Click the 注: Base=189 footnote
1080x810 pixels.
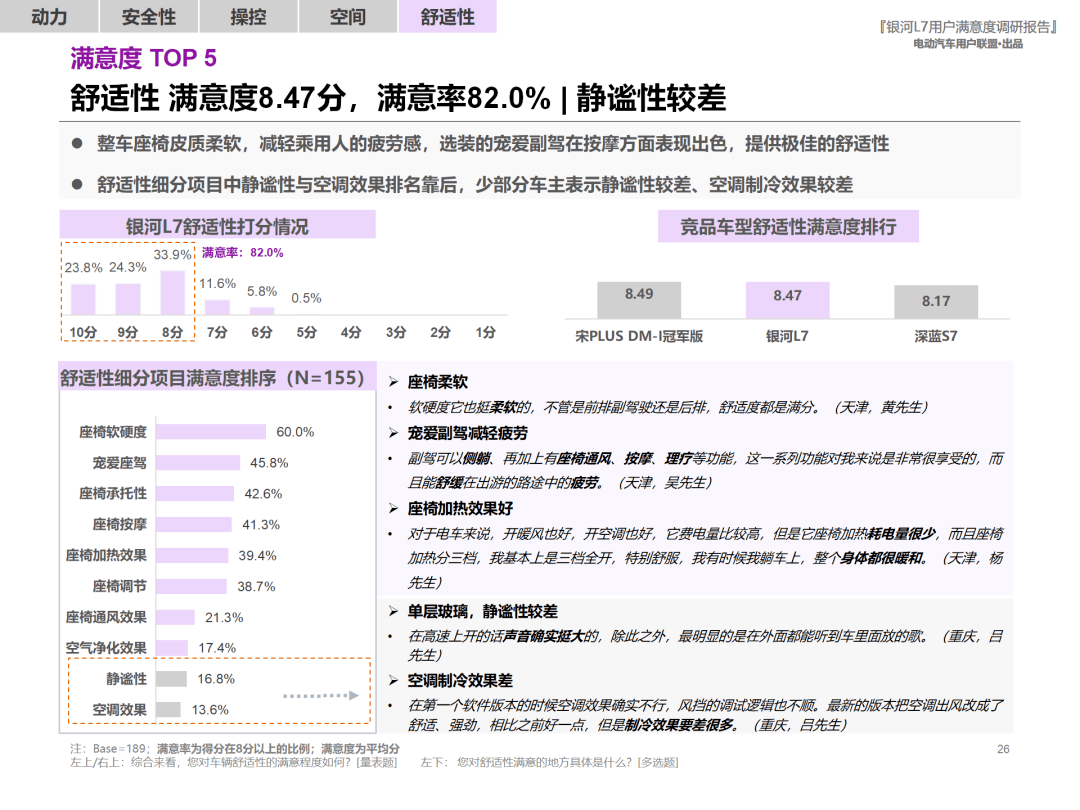(x=235, y=748)
